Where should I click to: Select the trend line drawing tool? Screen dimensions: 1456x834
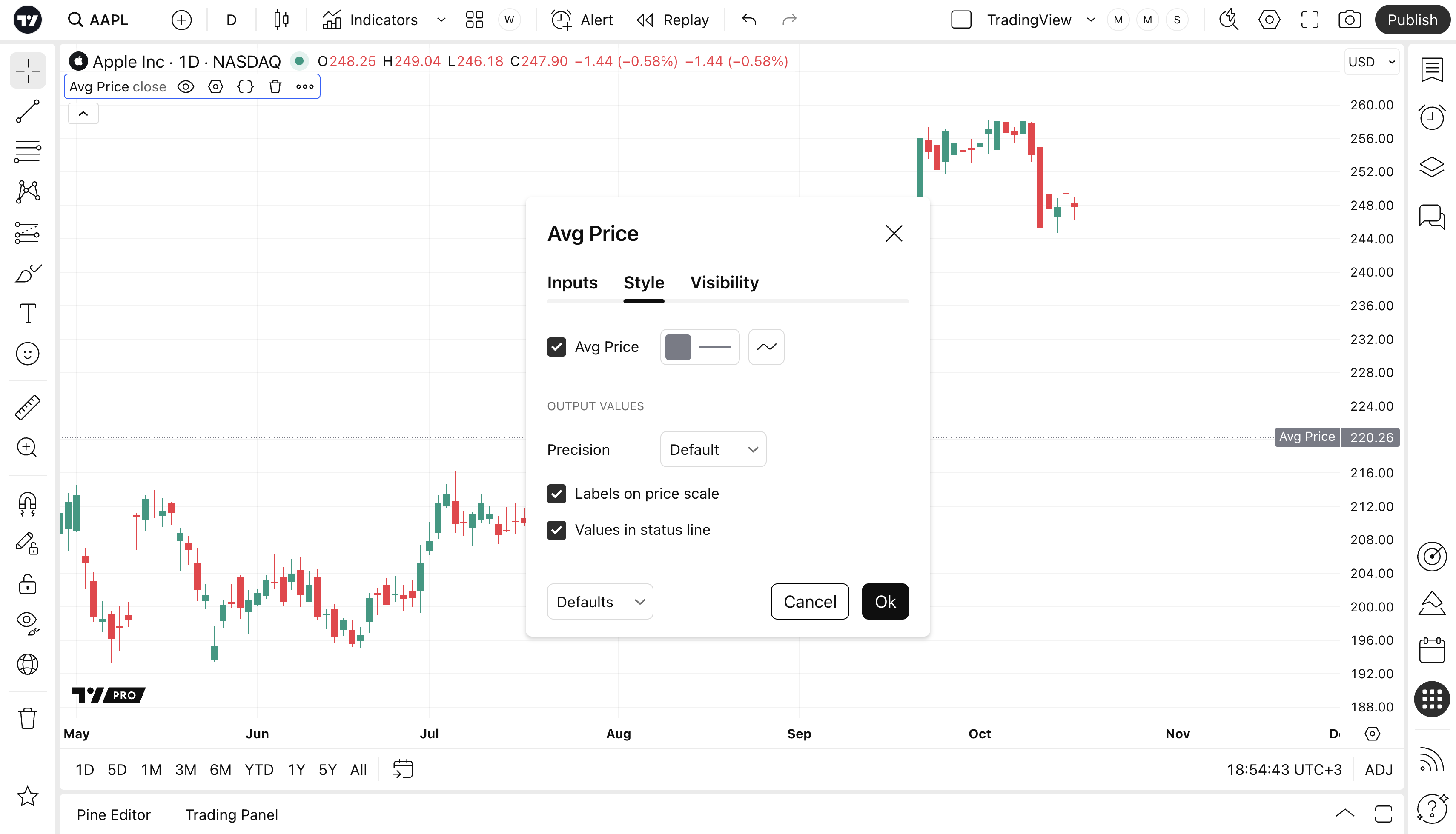pos(28,111)
